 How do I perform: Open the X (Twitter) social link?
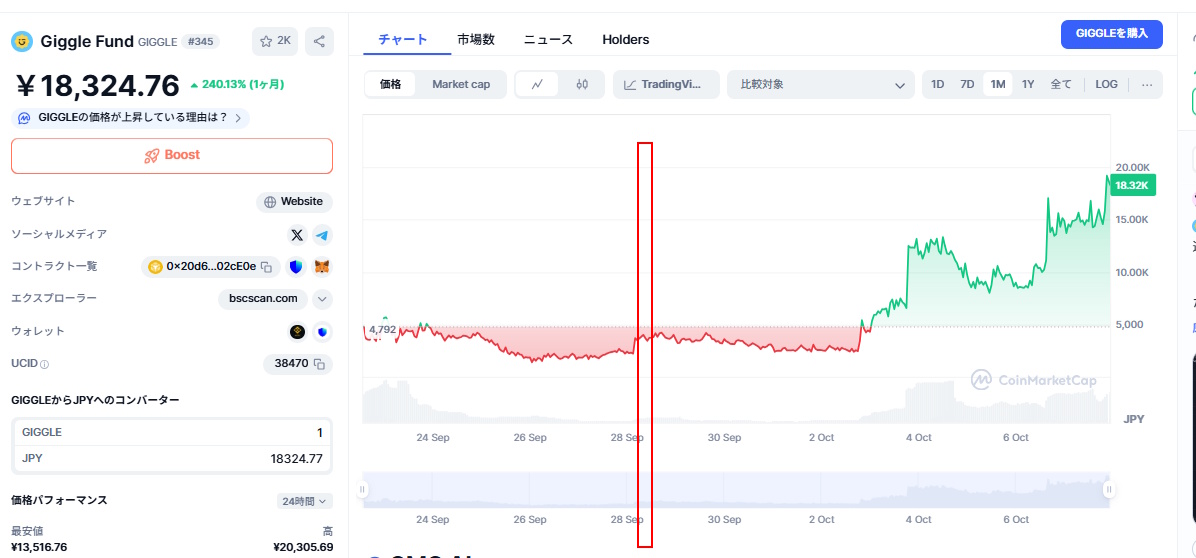coord(297,235)
